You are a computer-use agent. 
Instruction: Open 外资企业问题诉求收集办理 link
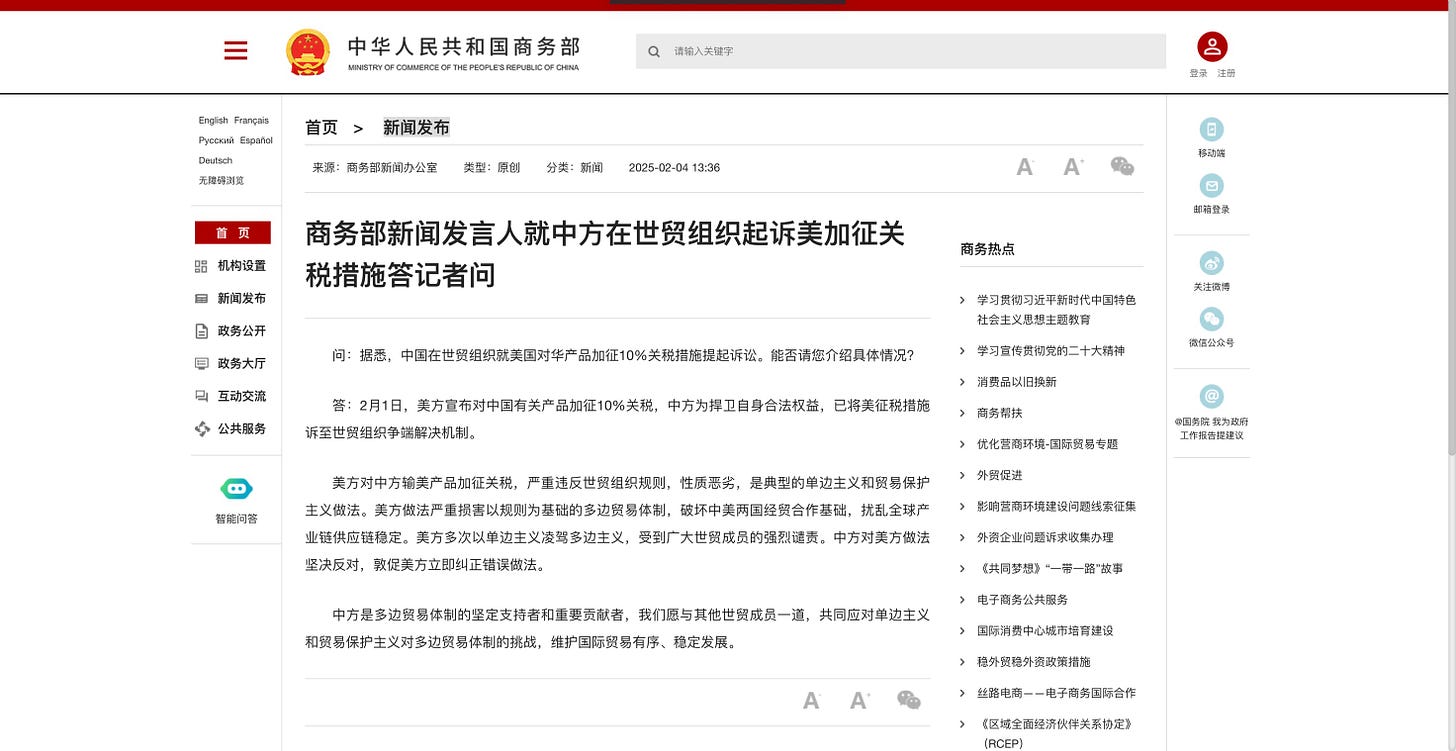pos(1045,537)
